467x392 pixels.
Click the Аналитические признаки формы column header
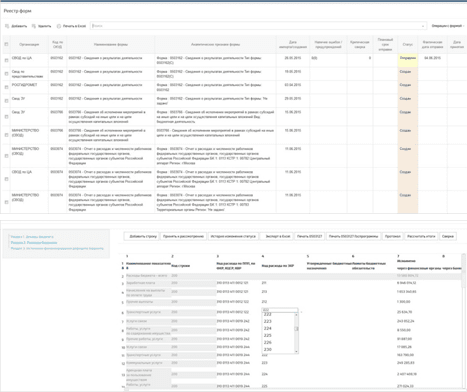click(215, 44)
